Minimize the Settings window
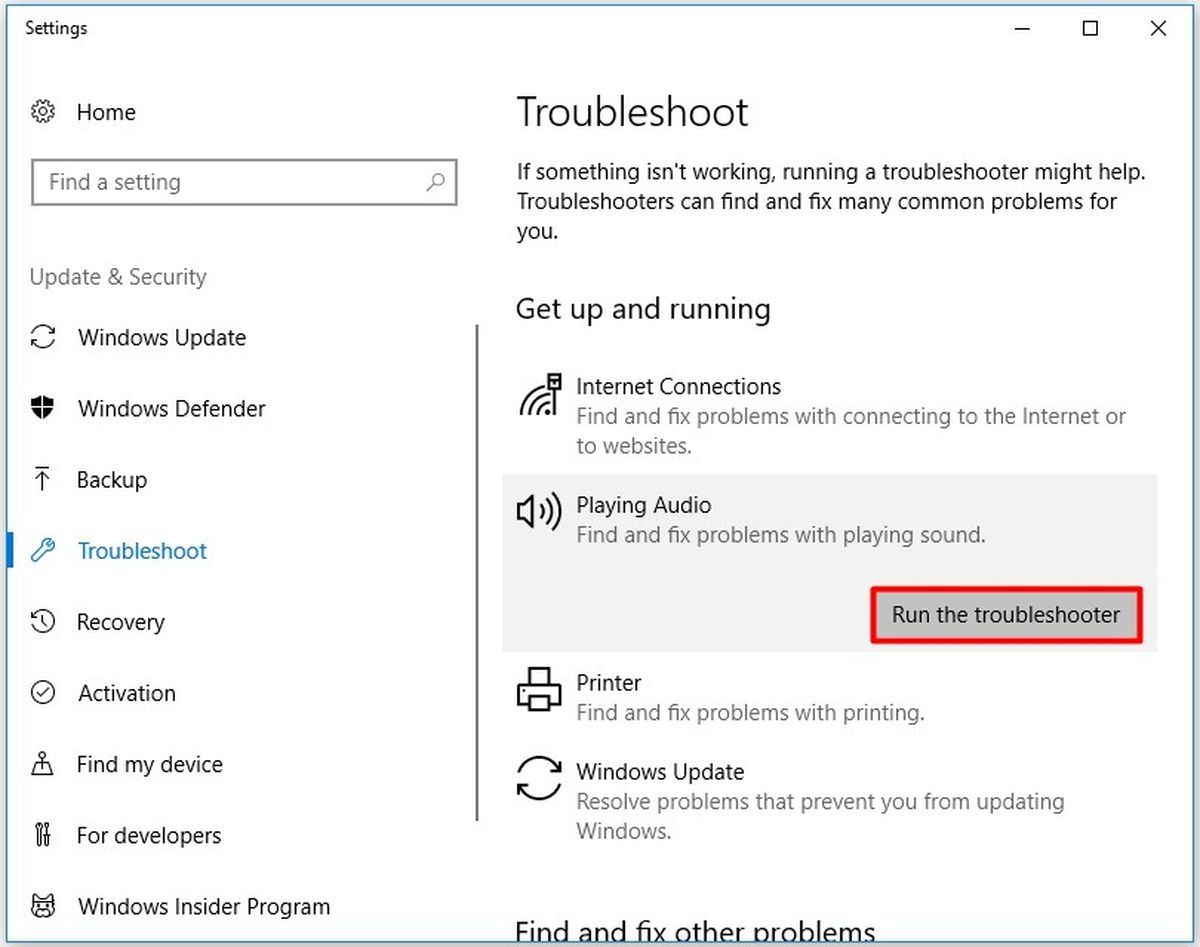Screen dimensions: 1200x947 click(1023, 29)
